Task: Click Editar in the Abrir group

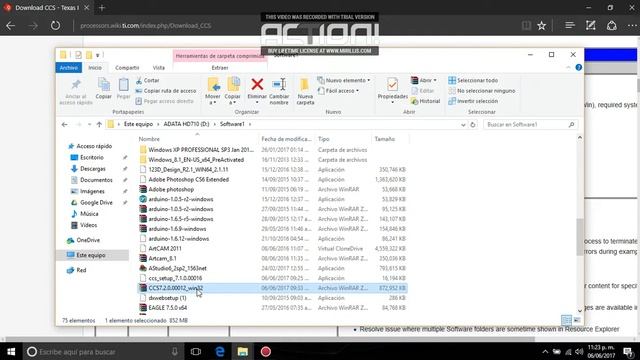Action: pyautogui.click(x=423, y=91)
